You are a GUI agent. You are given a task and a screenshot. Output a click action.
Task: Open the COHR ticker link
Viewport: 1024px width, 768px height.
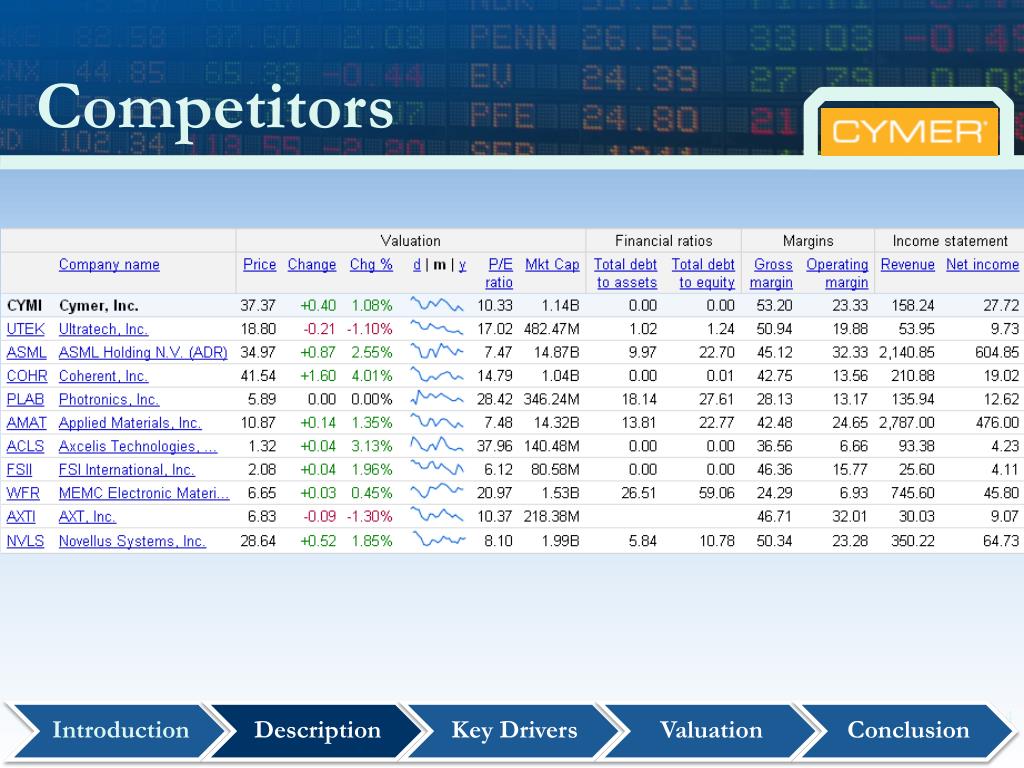click(x=27, y=376)
